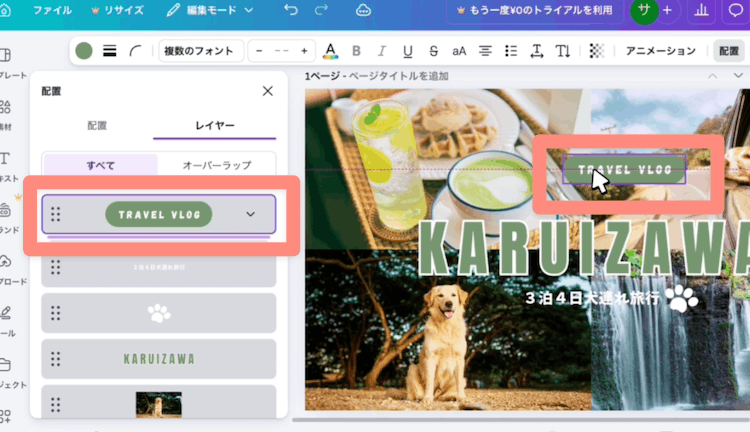Switch to the レイヤー tab
750x432 pixels.
[215, 125]
